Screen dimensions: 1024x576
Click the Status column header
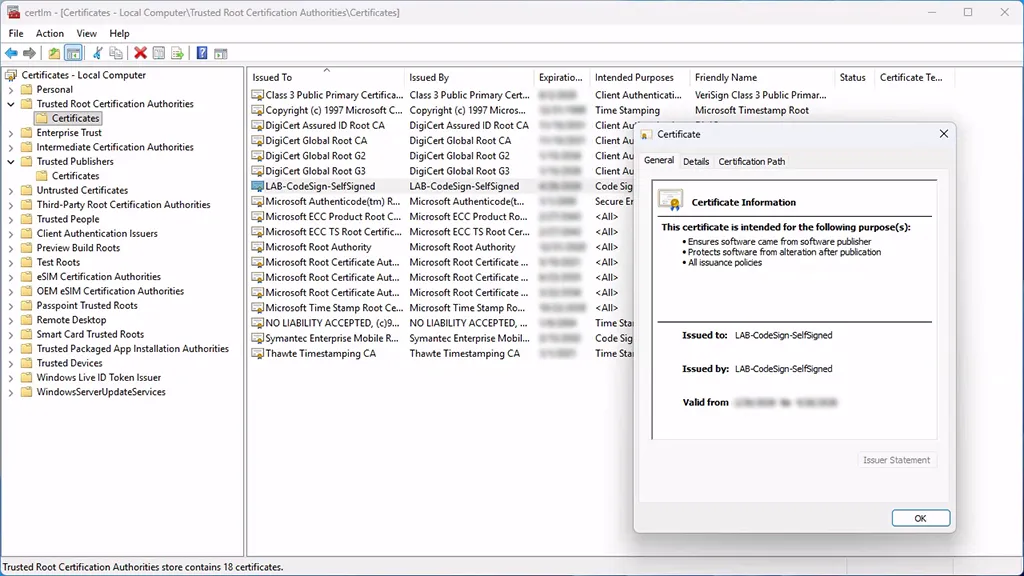click(x=854, y=77)
